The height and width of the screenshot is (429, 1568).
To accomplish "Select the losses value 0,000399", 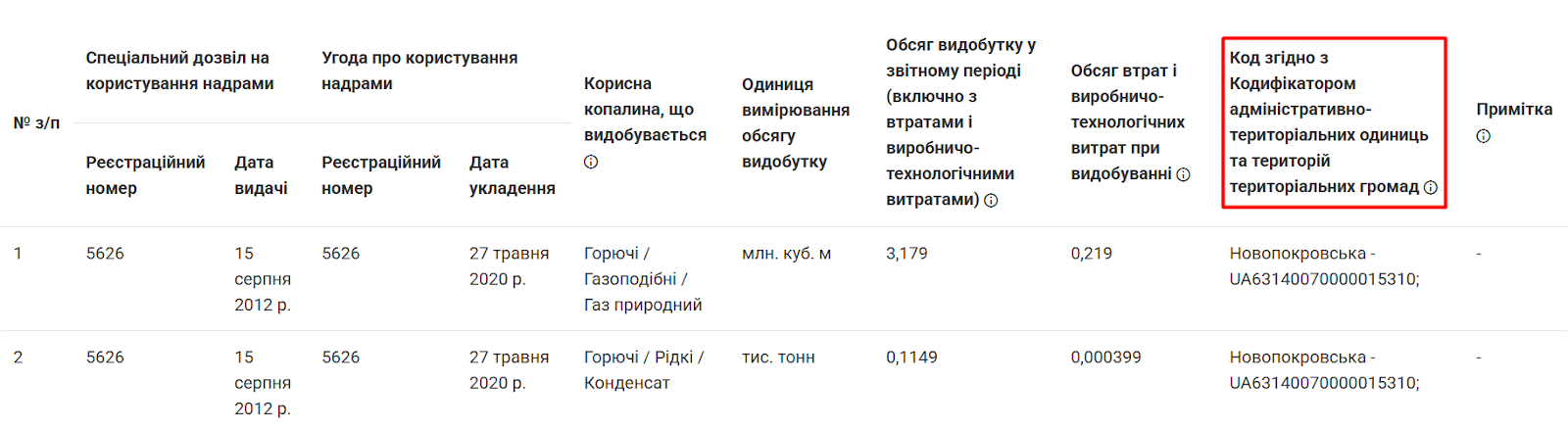I will click(1105, 357).
